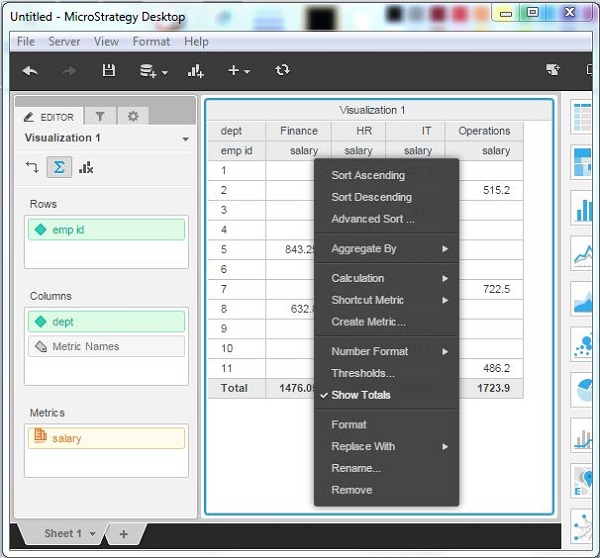The image size is (600, 558).
Task: Select the Network visualization icon
Action: pos(582,527)
